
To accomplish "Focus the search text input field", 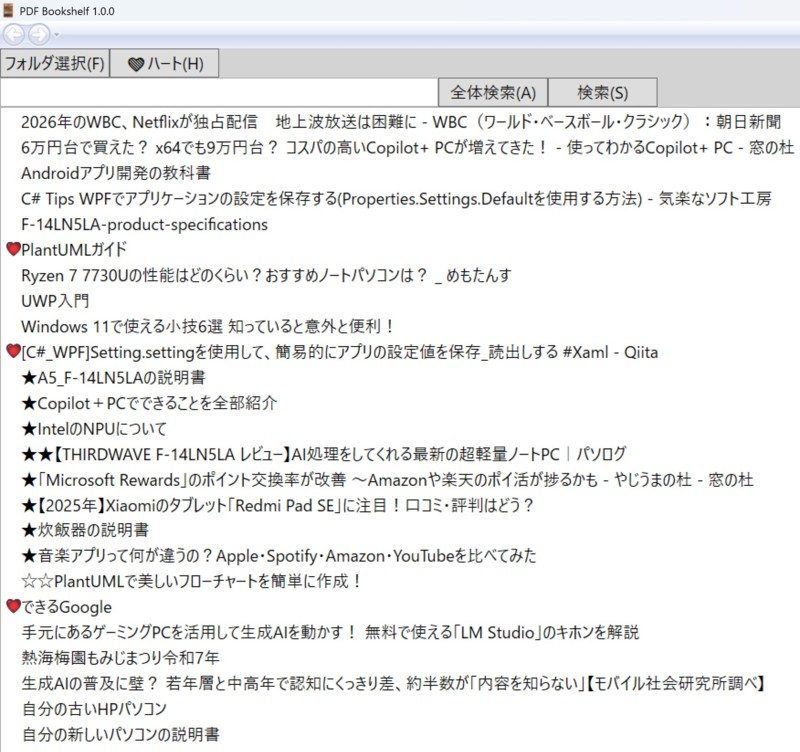I will point(220,92).
